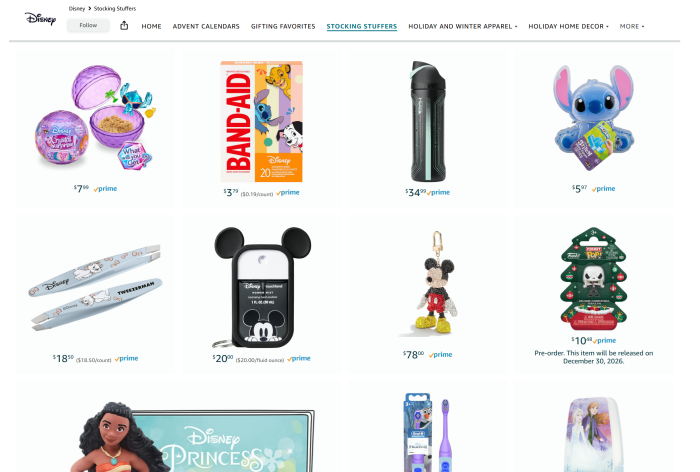Open Gifting Favorites tab
The image size is (700, 472).
[283, 26]
